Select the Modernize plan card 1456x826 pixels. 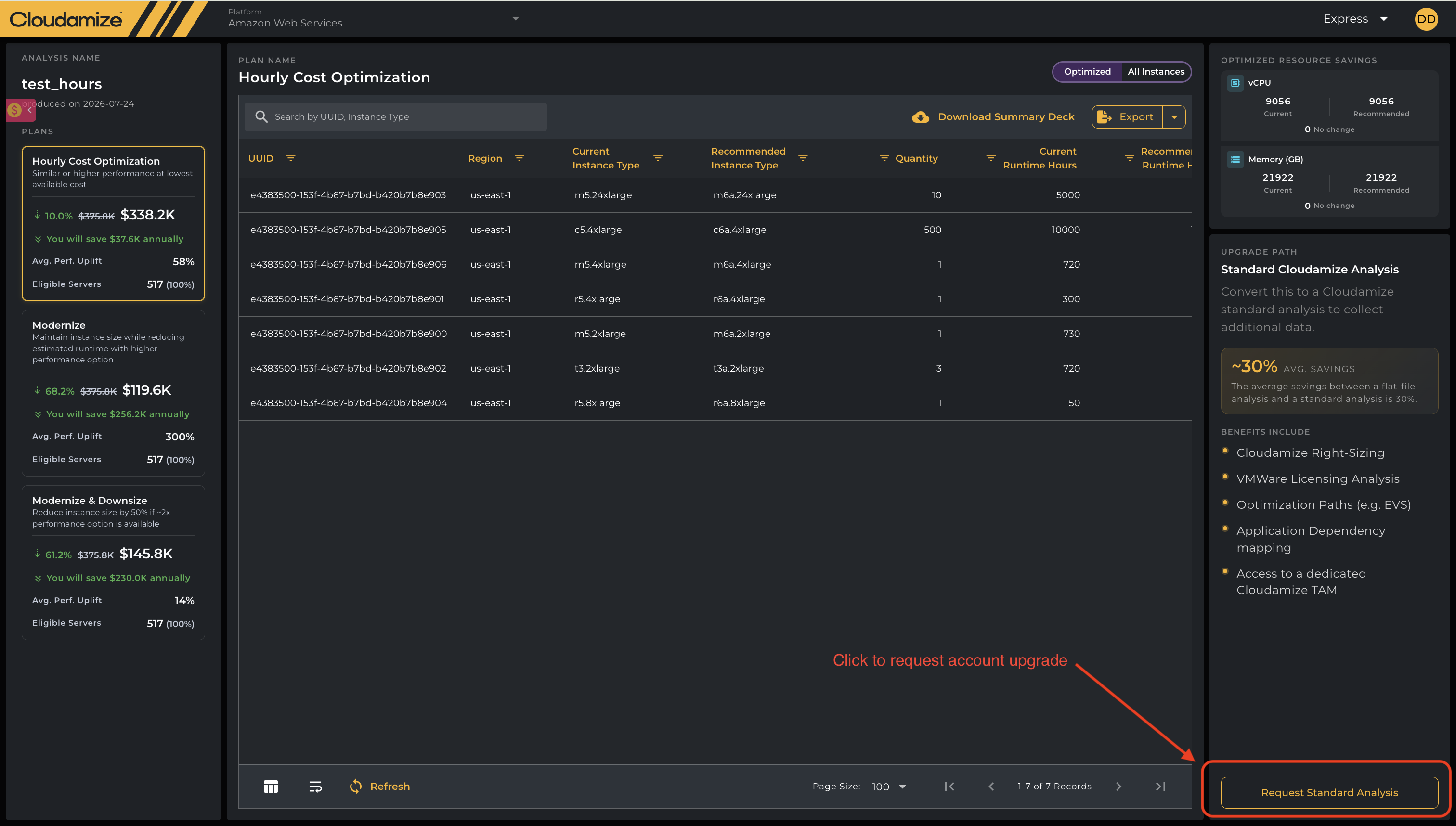(113, 393)
